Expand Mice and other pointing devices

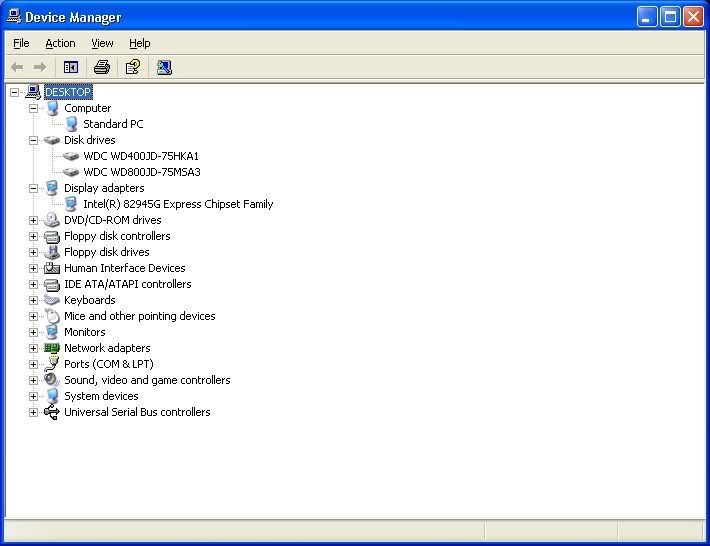(33, 316)
